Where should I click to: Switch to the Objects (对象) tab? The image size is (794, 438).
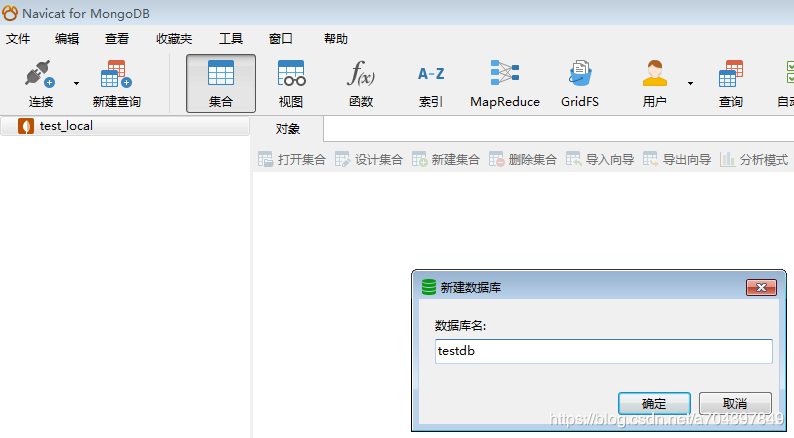(x=288, y=129)
